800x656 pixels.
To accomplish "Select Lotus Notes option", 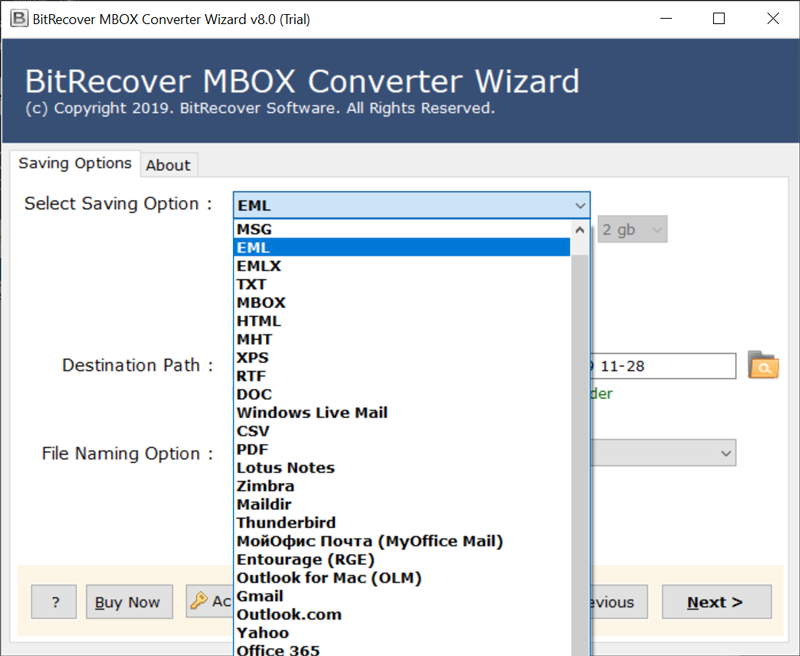I will click(x=402, y=468).
